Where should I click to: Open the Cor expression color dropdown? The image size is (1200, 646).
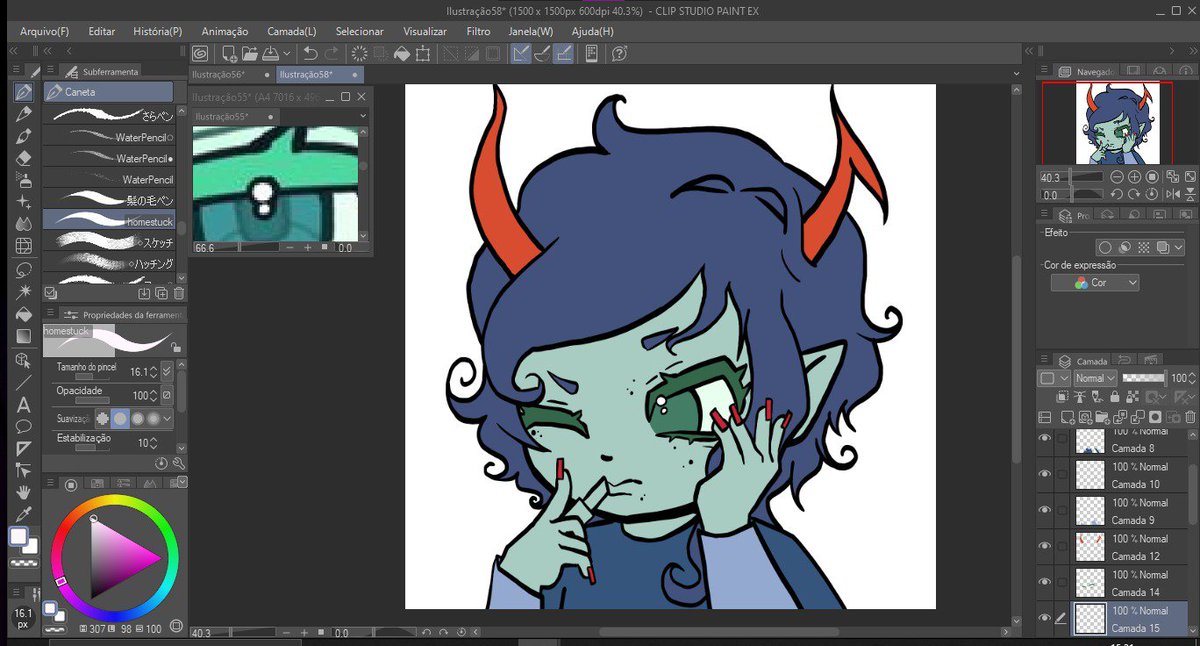(x=1095, y=283)
